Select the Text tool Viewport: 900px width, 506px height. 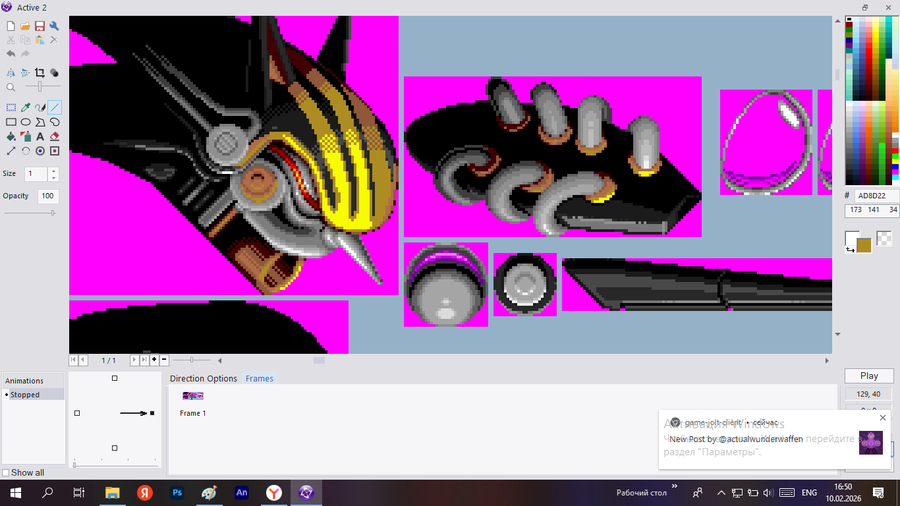[x=40, y=137]
